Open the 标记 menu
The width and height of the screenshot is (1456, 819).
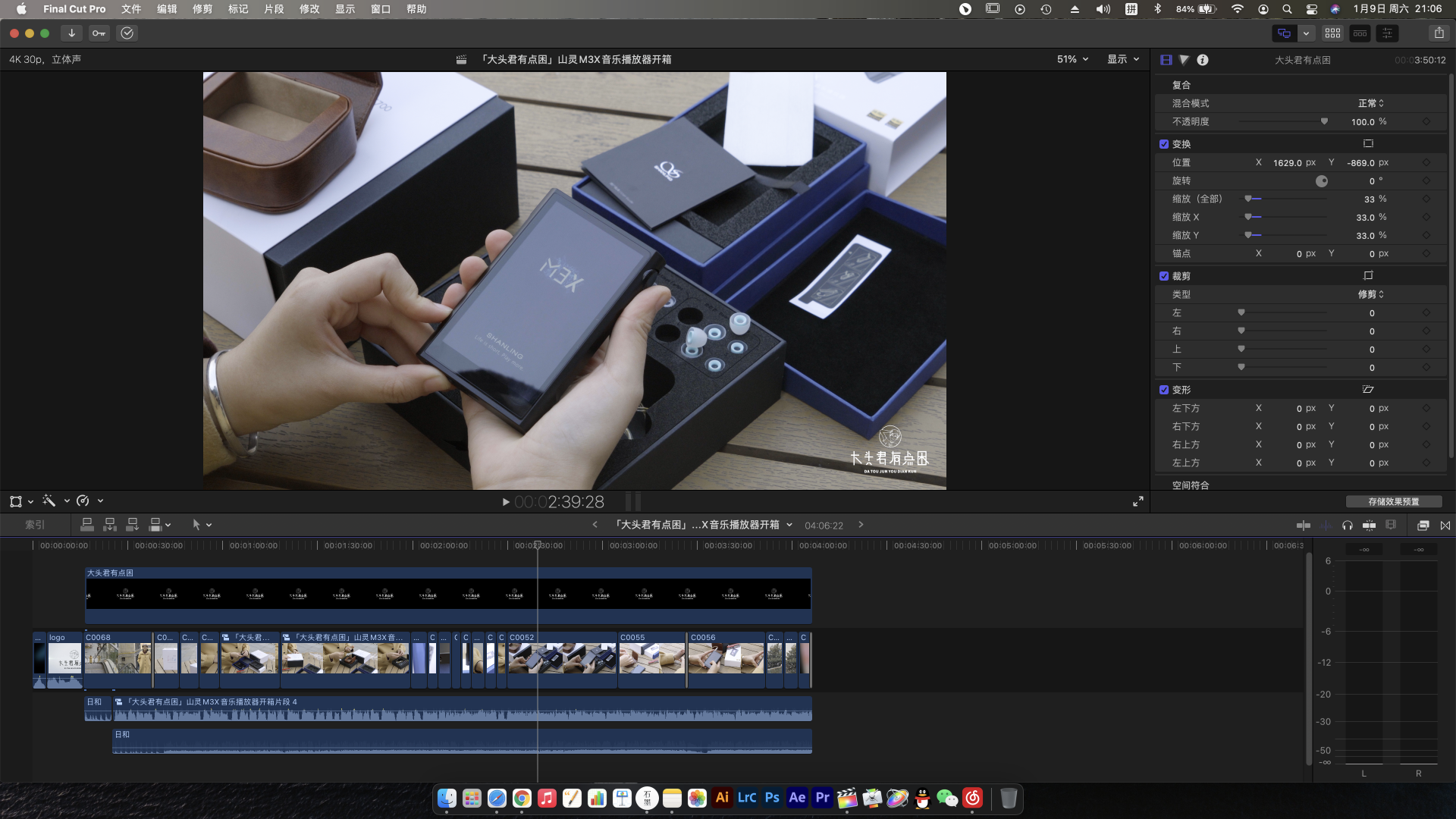(238, 9)
